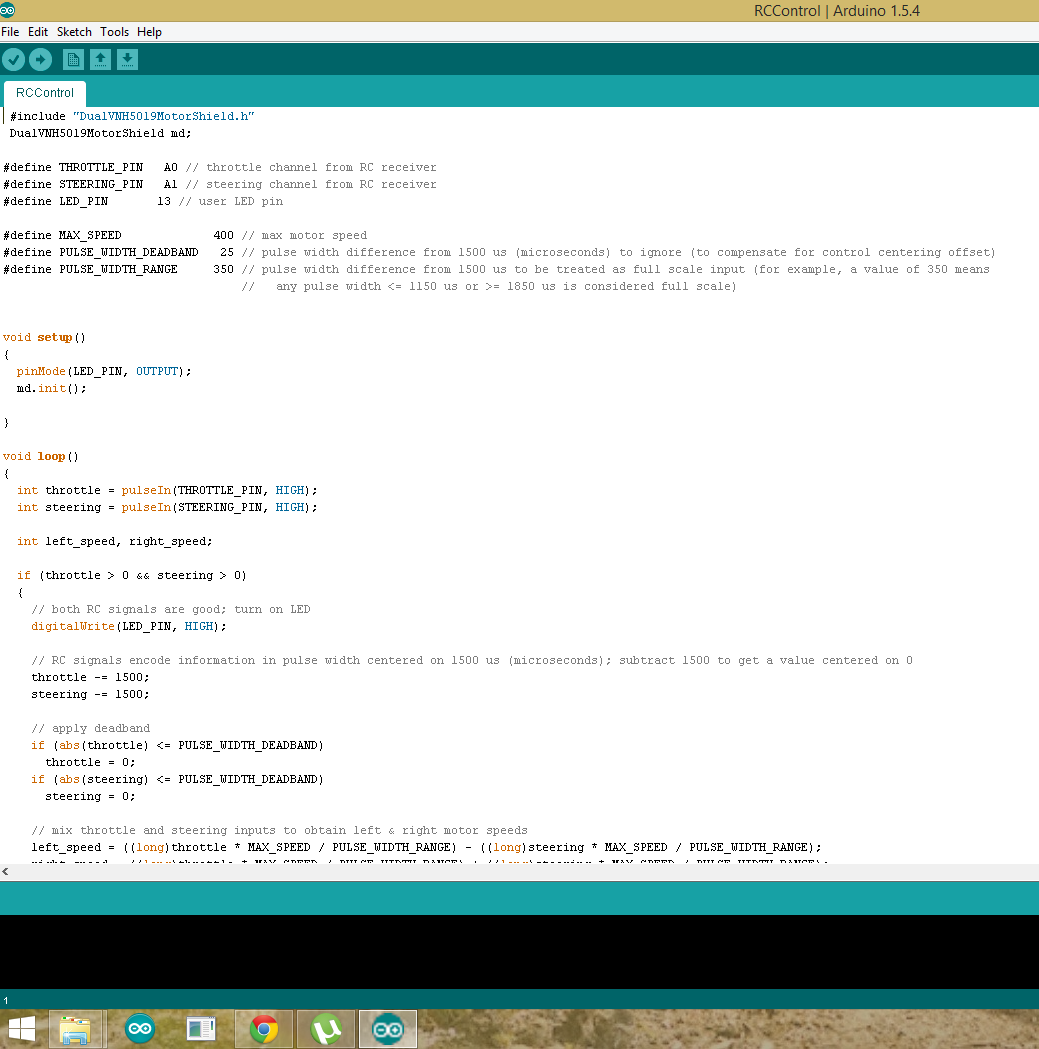Click the MAX_SPEED value 400
The image size is (1039, 1049).
pyautogui.click(x=223, y=235)
